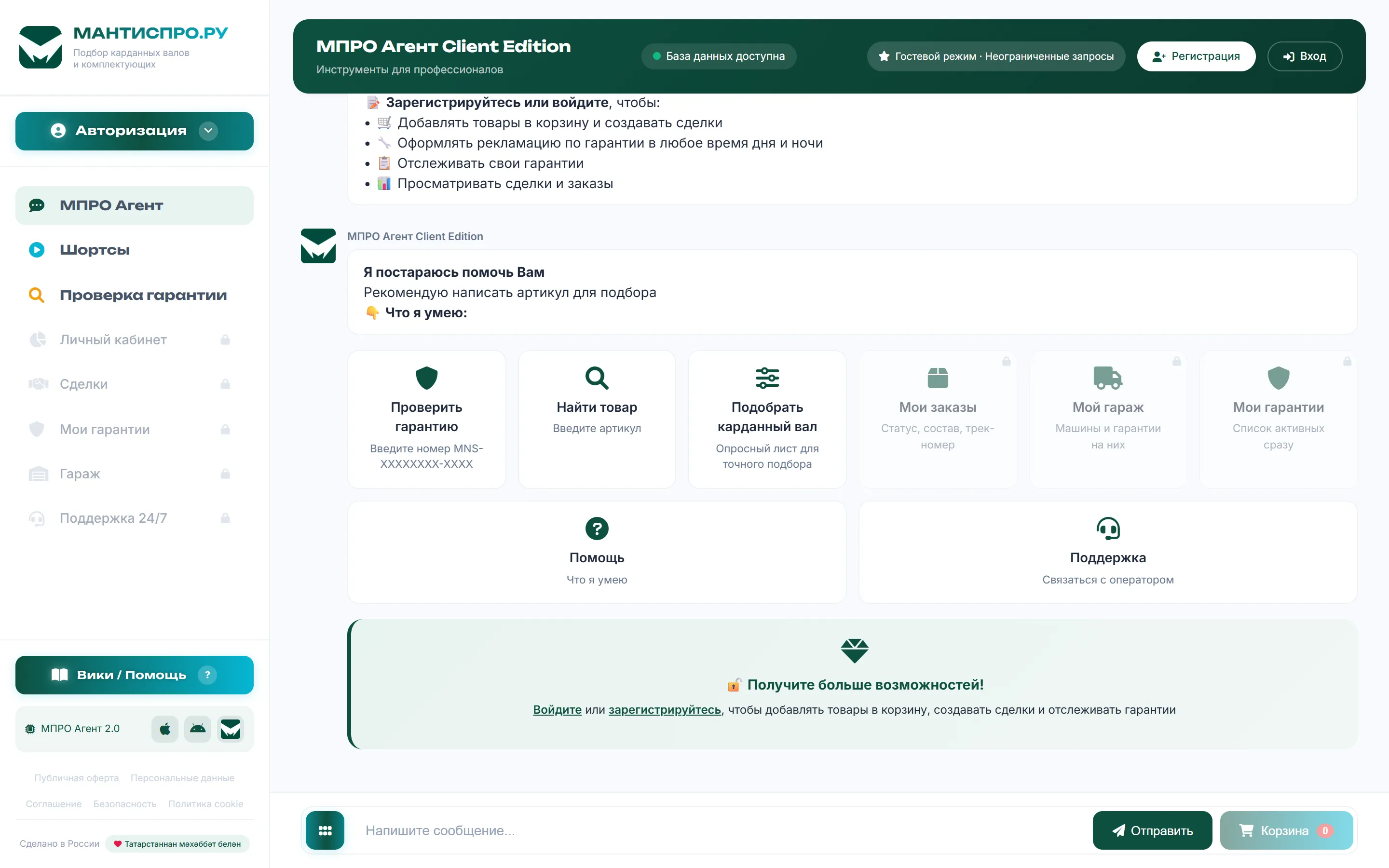The height and width of the screenshot is (868, 1389).
Task: Click the locked Мой гараж truck card
Action: tap(1108, 419)
